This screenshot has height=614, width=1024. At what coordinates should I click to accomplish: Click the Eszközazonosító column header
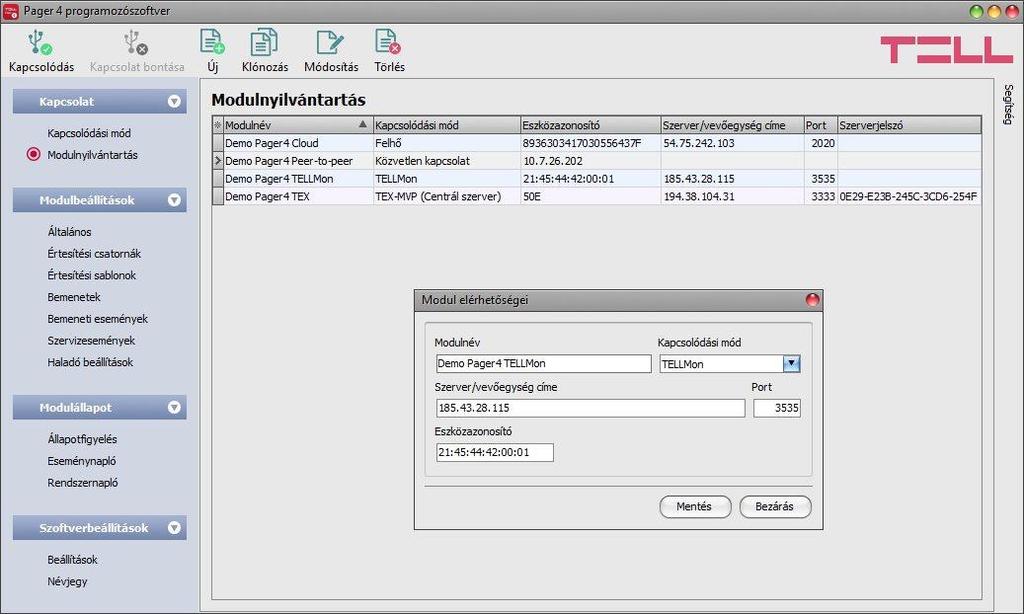coord(590,125)
